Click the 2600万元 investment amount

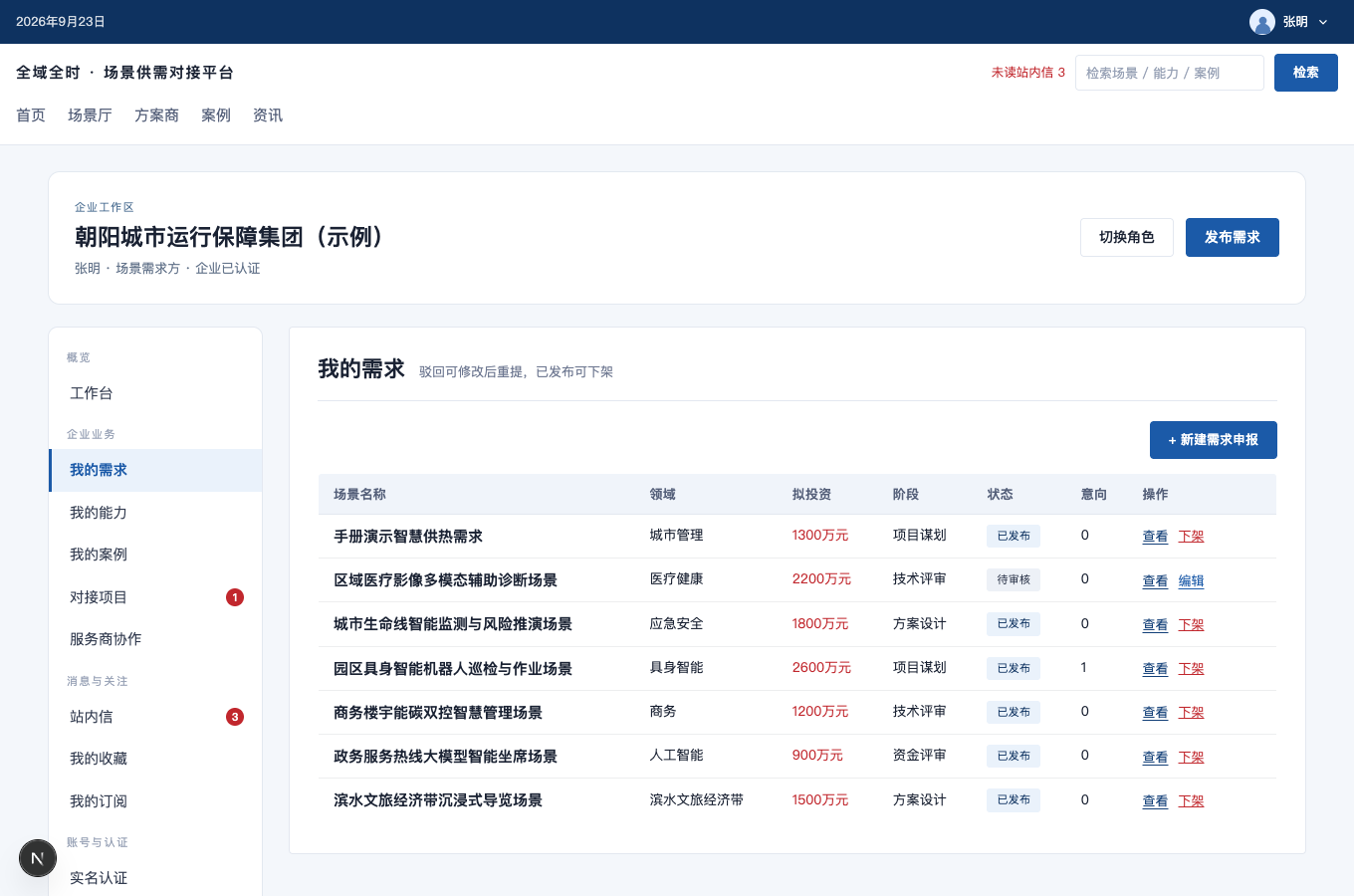pos(821,668)
